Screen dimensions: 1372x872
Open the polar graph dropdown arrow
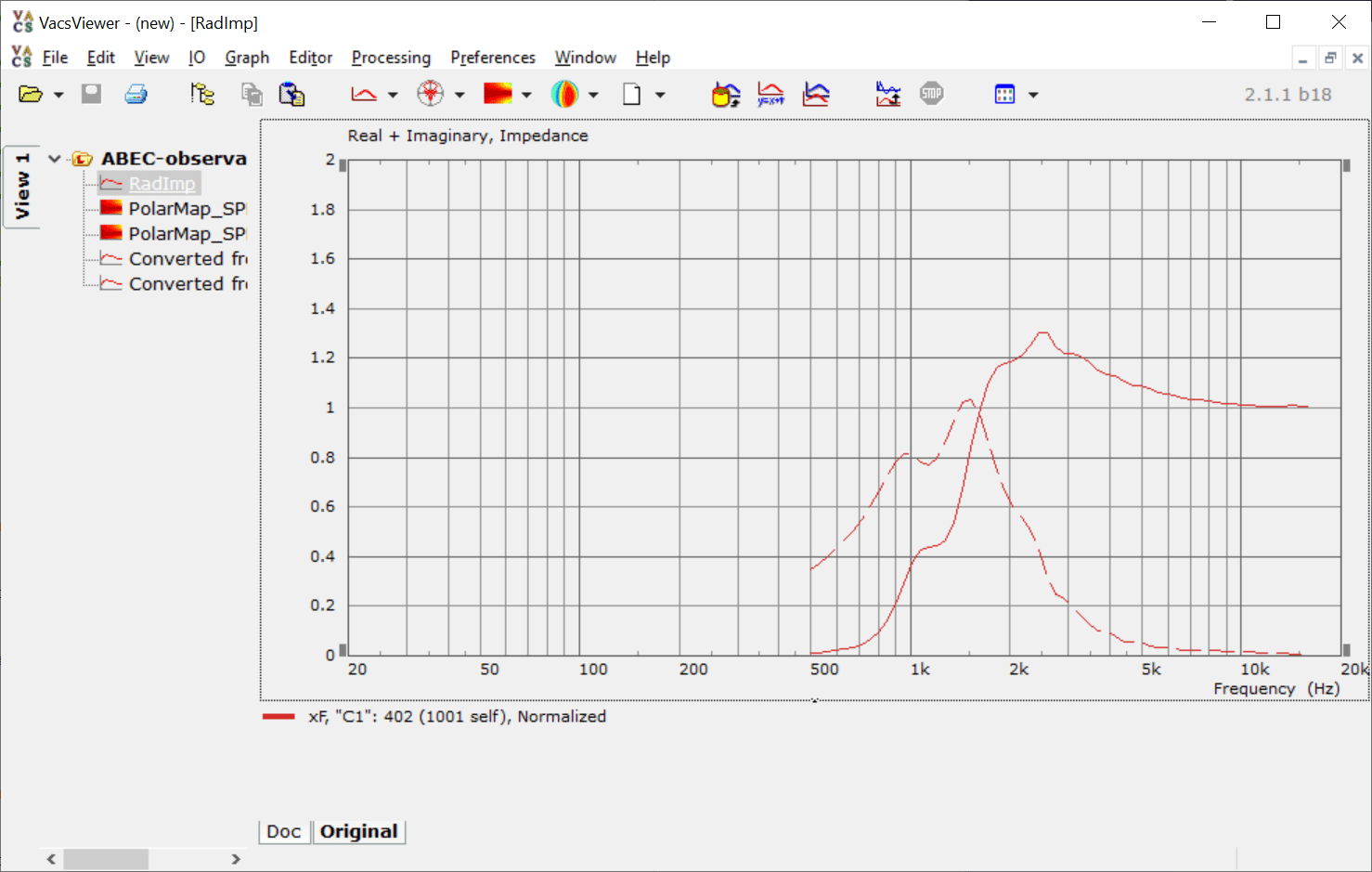(459, 95)
